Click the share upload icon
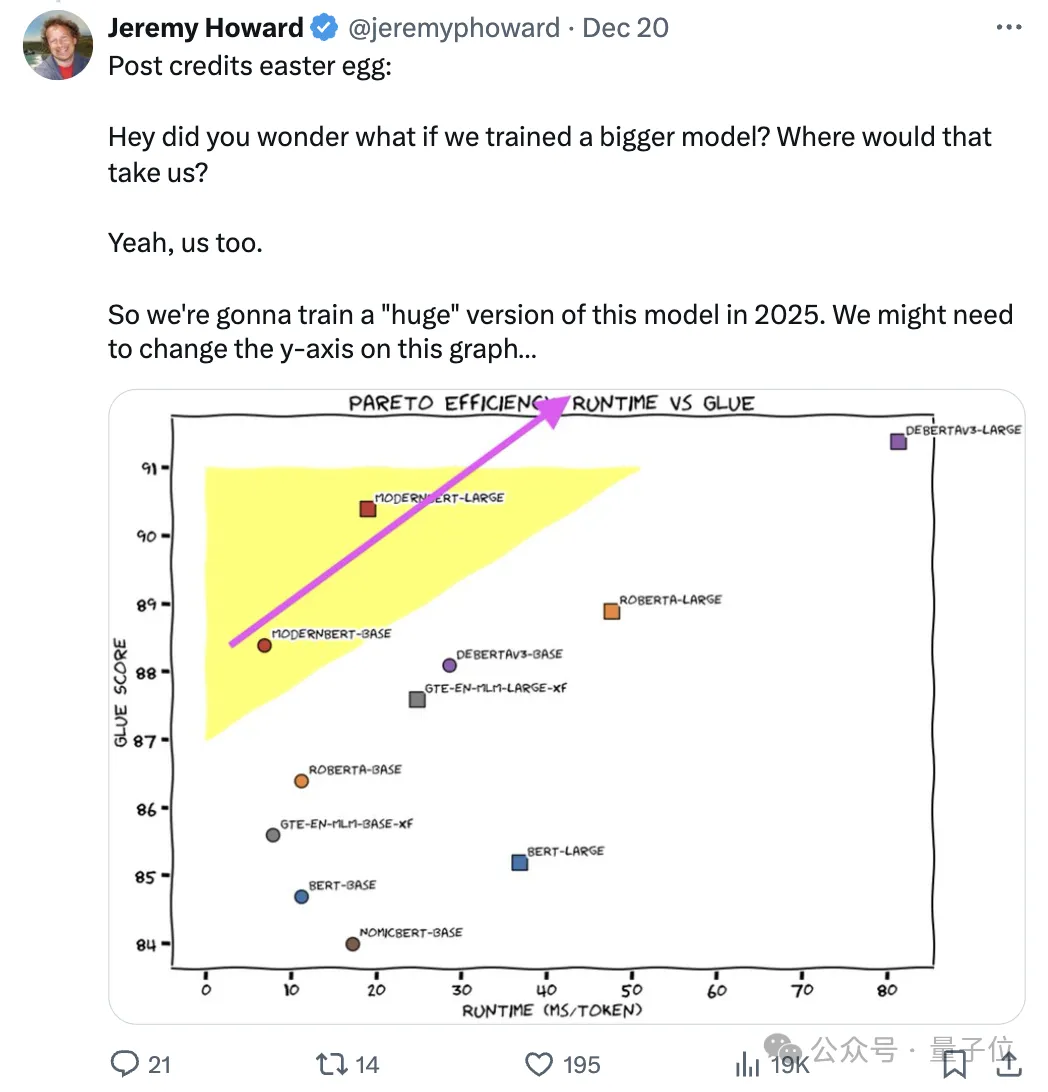Screen dimensions: 1048x1092 click(x=1009, y=1063)
